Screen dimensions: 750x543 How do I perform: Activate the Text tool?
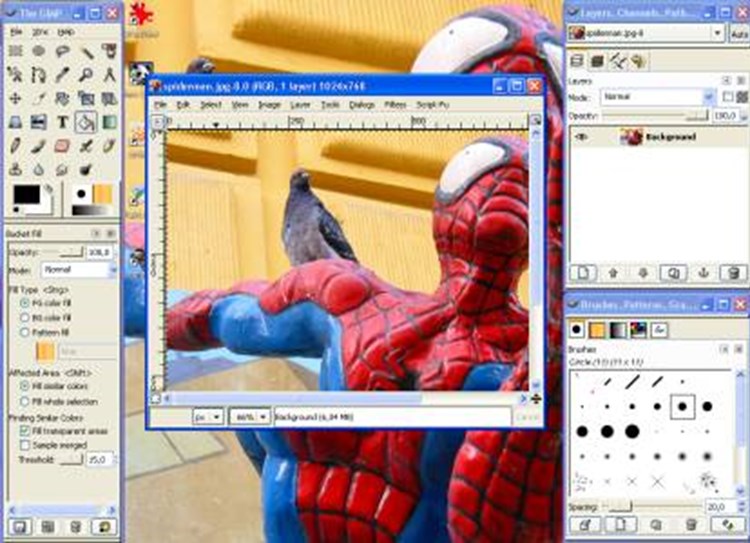pos(62,122)
